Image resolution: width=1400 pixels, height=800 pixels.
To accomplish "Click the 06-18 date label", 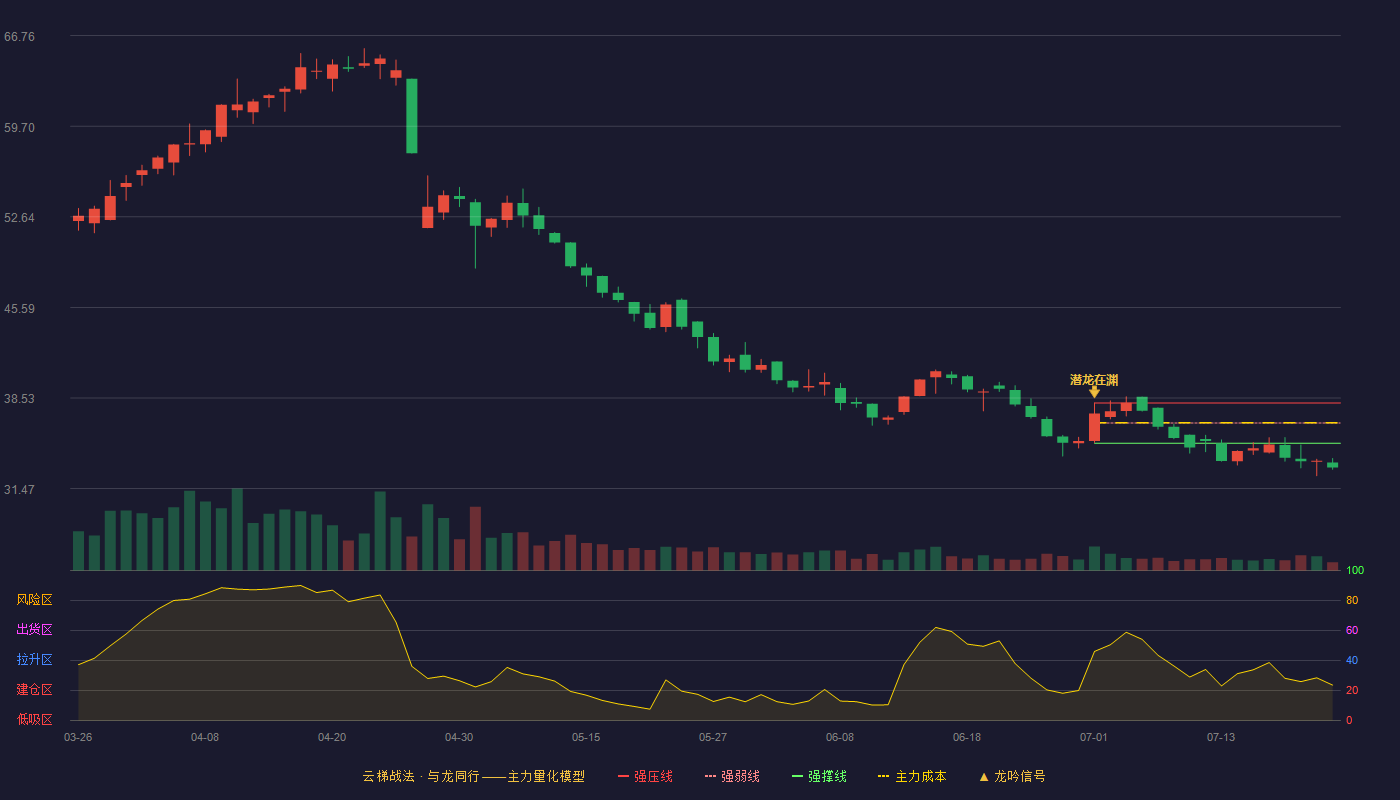I will point(967,737).
